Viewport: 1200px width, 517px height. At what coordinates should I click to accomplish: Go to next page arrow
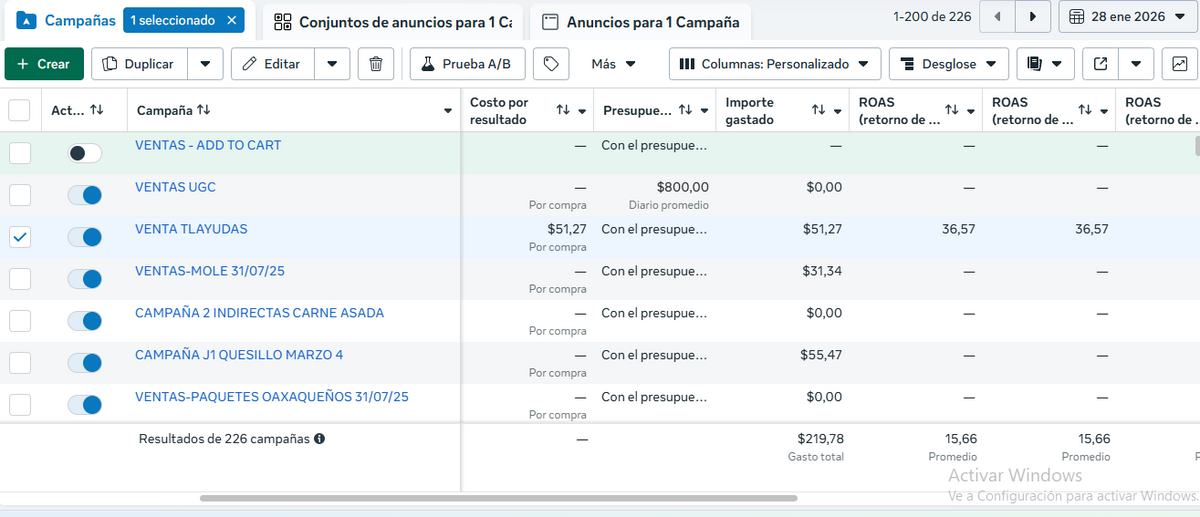click(1033, 17)
